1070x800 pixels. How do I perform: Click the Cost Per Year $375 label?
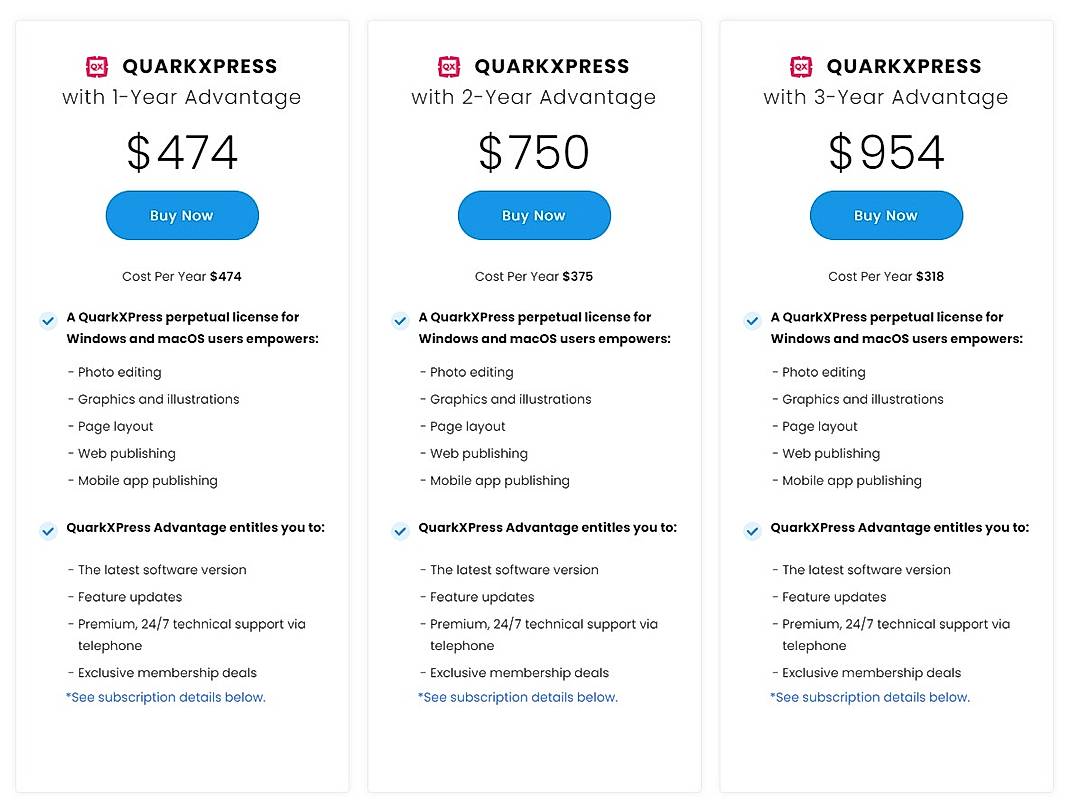[534, 276]
